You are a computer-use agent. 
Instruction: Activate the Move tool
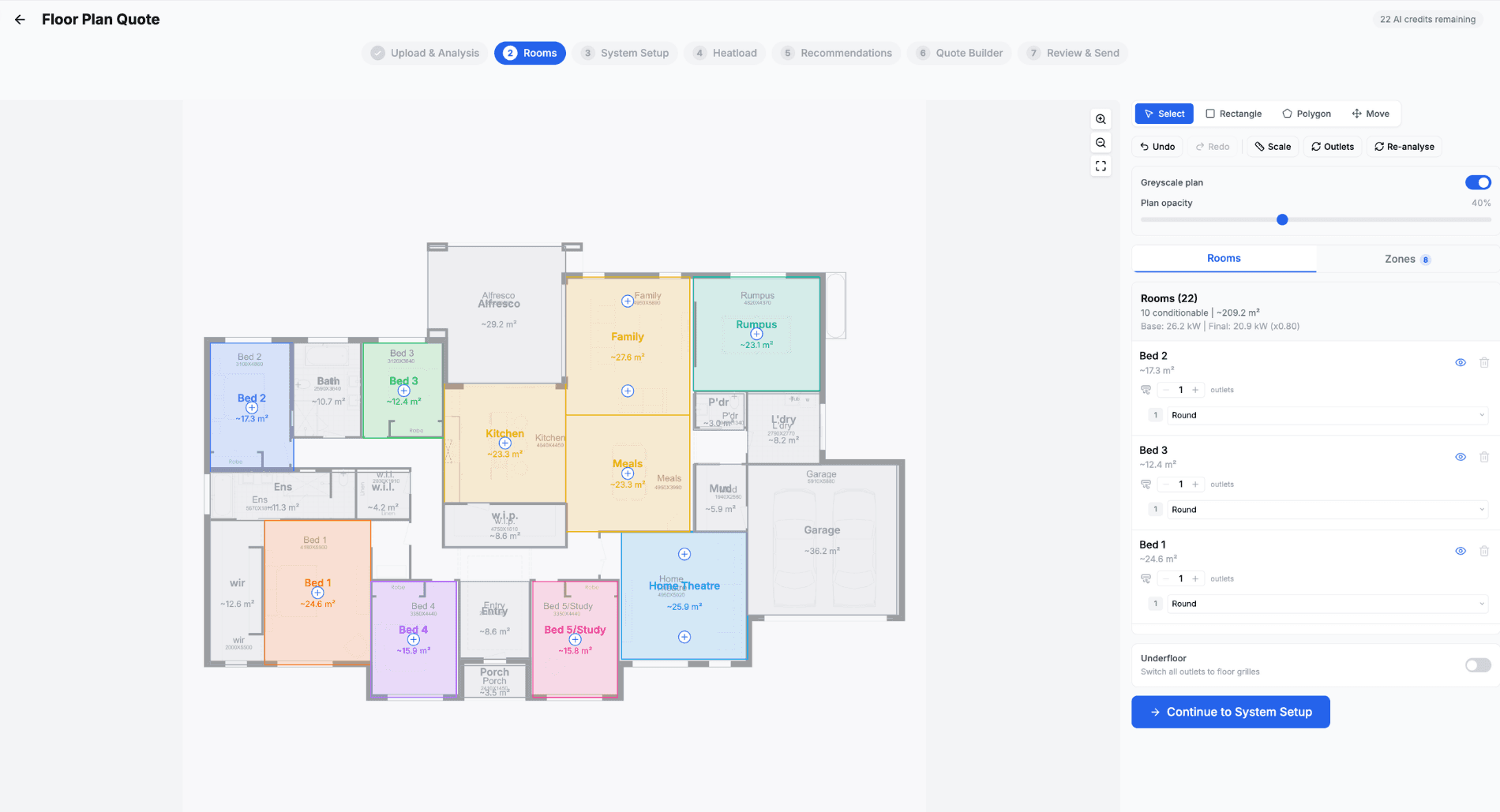[x=1371, y=113]
